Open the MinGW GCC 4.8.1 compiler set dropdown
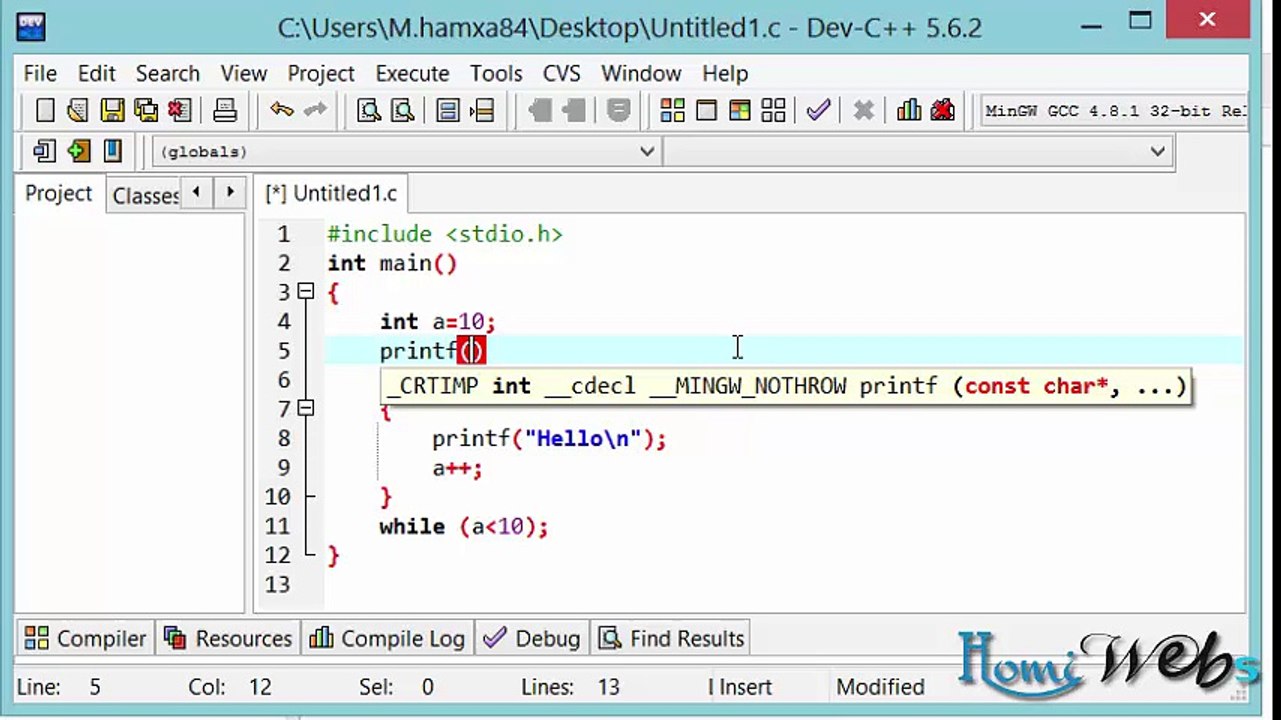Image resolution: width=1281 pixels, height=720 pixels. [x=1114, y=111]
